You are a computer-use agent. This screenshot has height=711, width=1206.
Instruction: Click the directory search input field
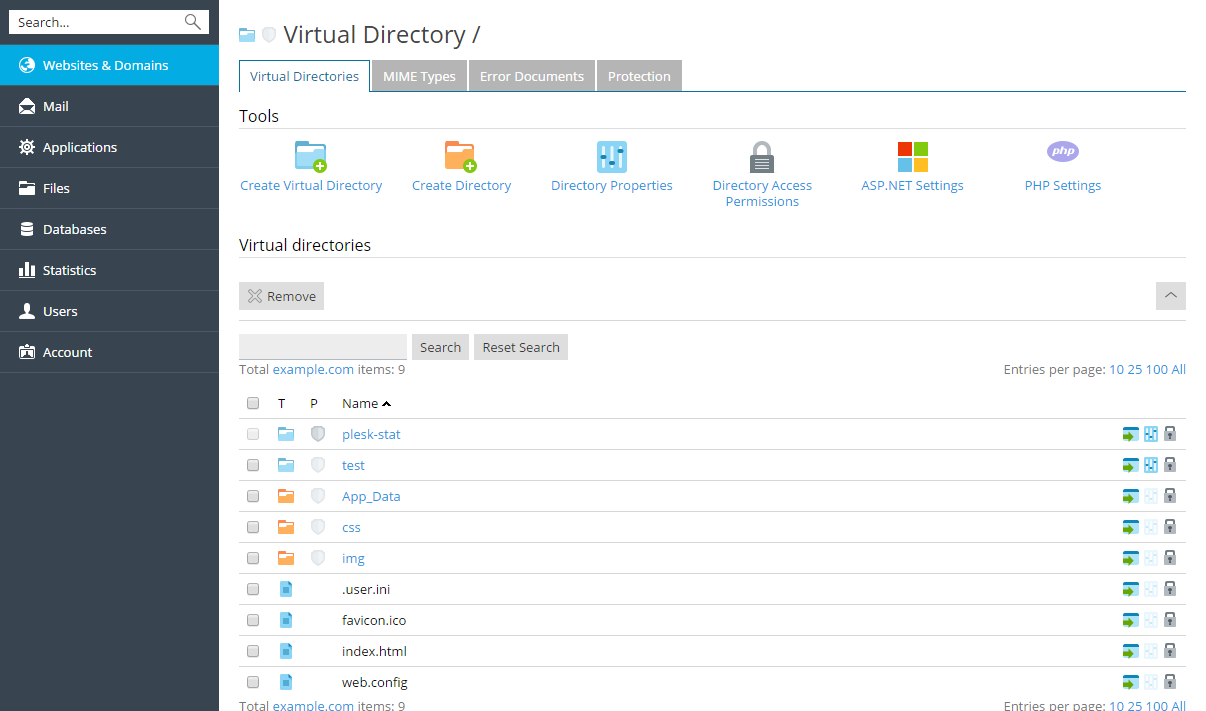[323, 347]
